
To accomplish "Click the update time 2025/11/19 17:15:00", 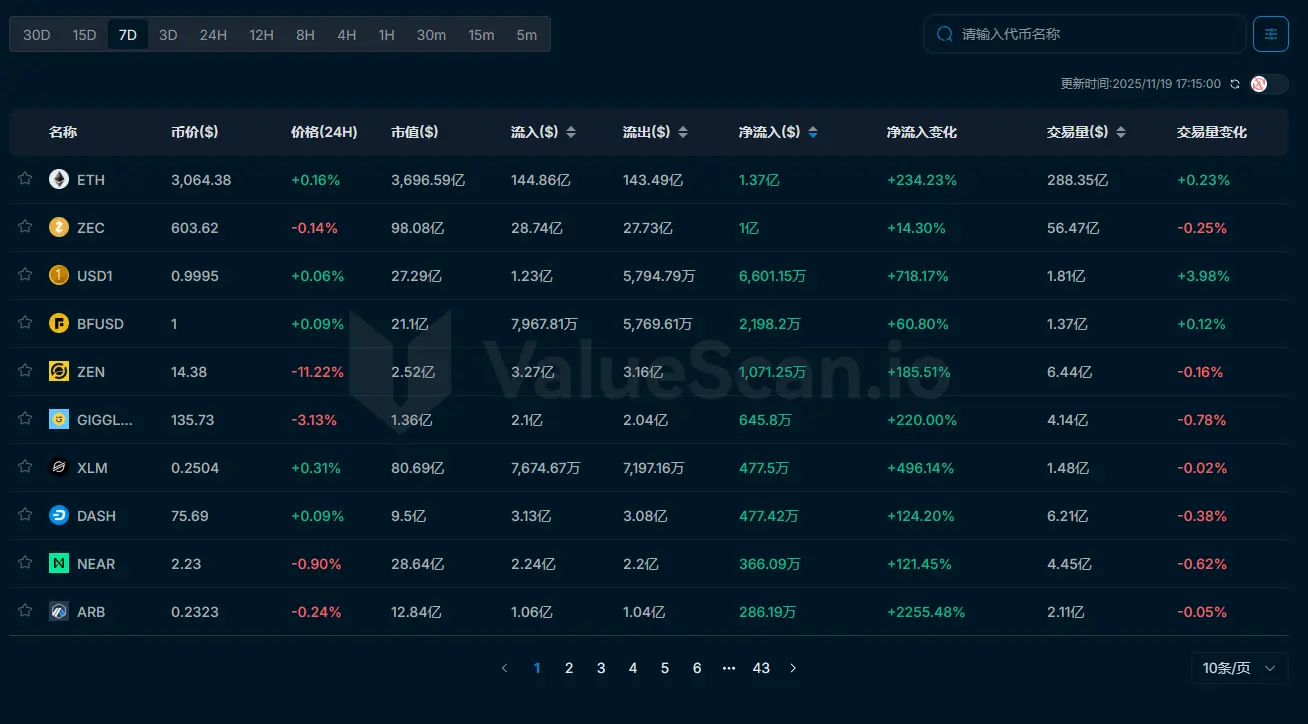I will click(1141, 84).
